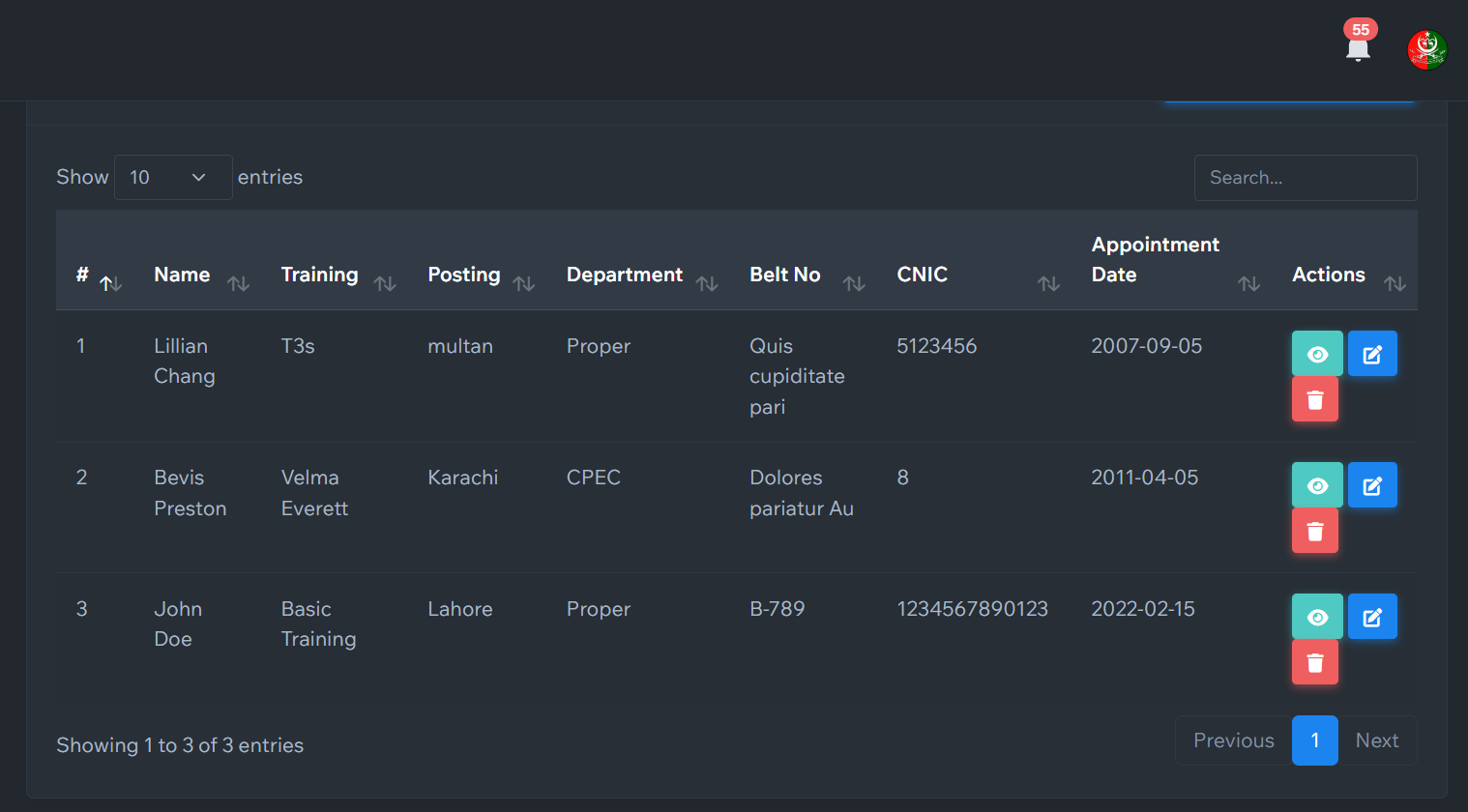View John Doe details with eye icon
The height and width of the screenshot is (812, 1468).
[1317, 617]
